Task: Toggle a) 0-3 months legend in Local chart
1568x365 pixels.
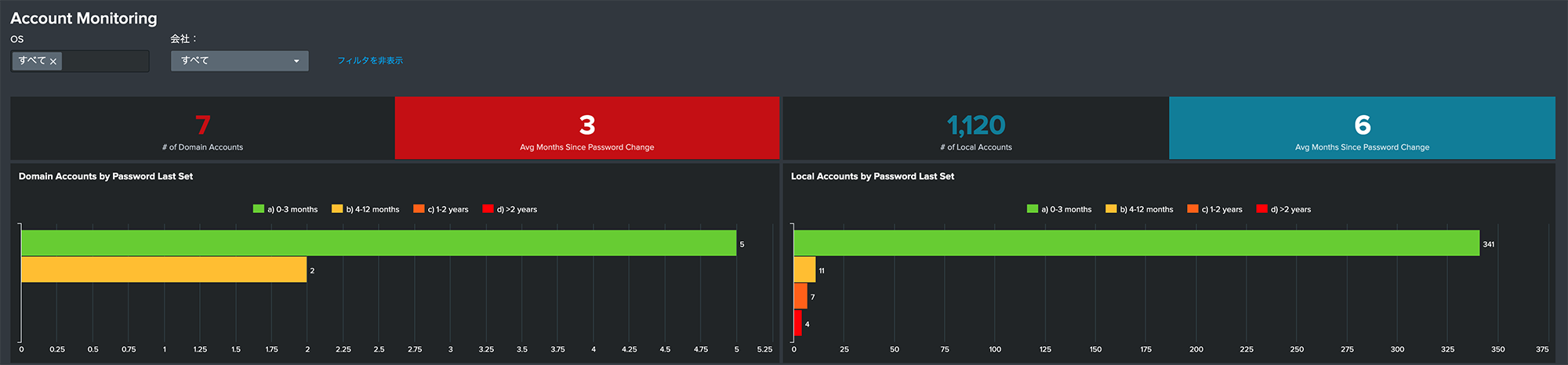Action: click(x=1059, y=209)
